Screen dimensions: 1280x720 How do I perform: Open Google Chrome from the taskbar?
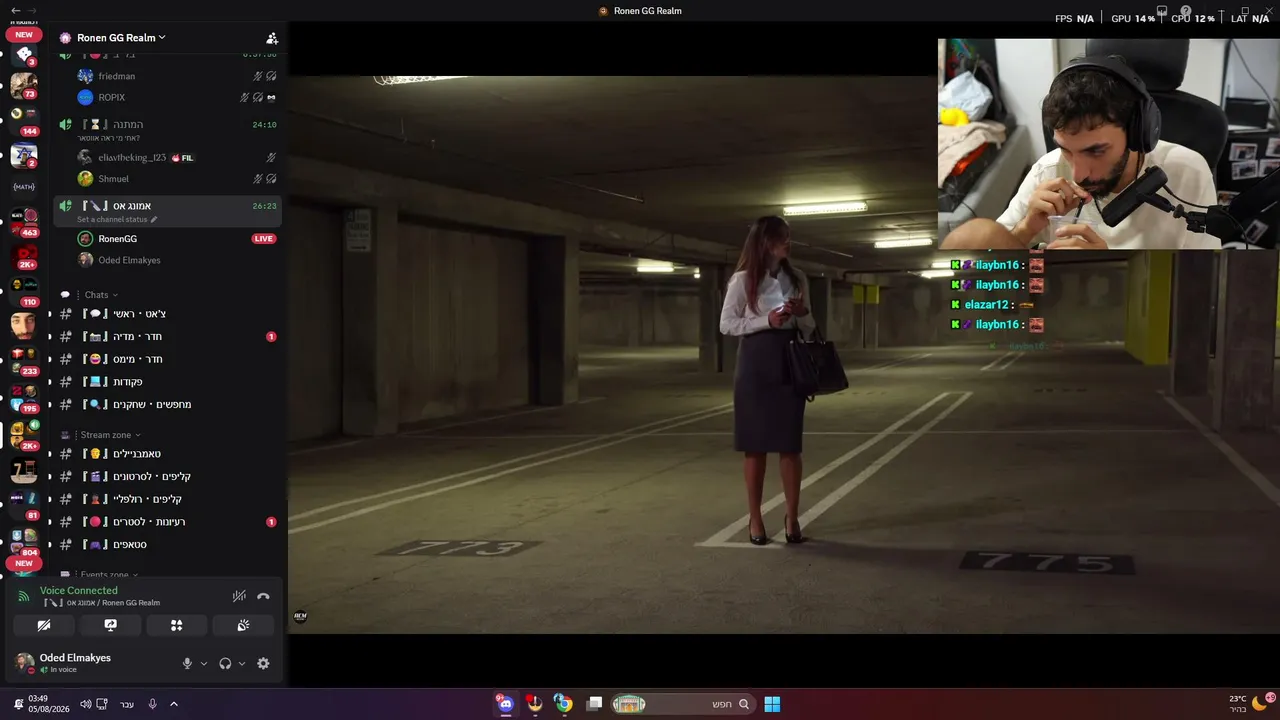pos(563,704)
